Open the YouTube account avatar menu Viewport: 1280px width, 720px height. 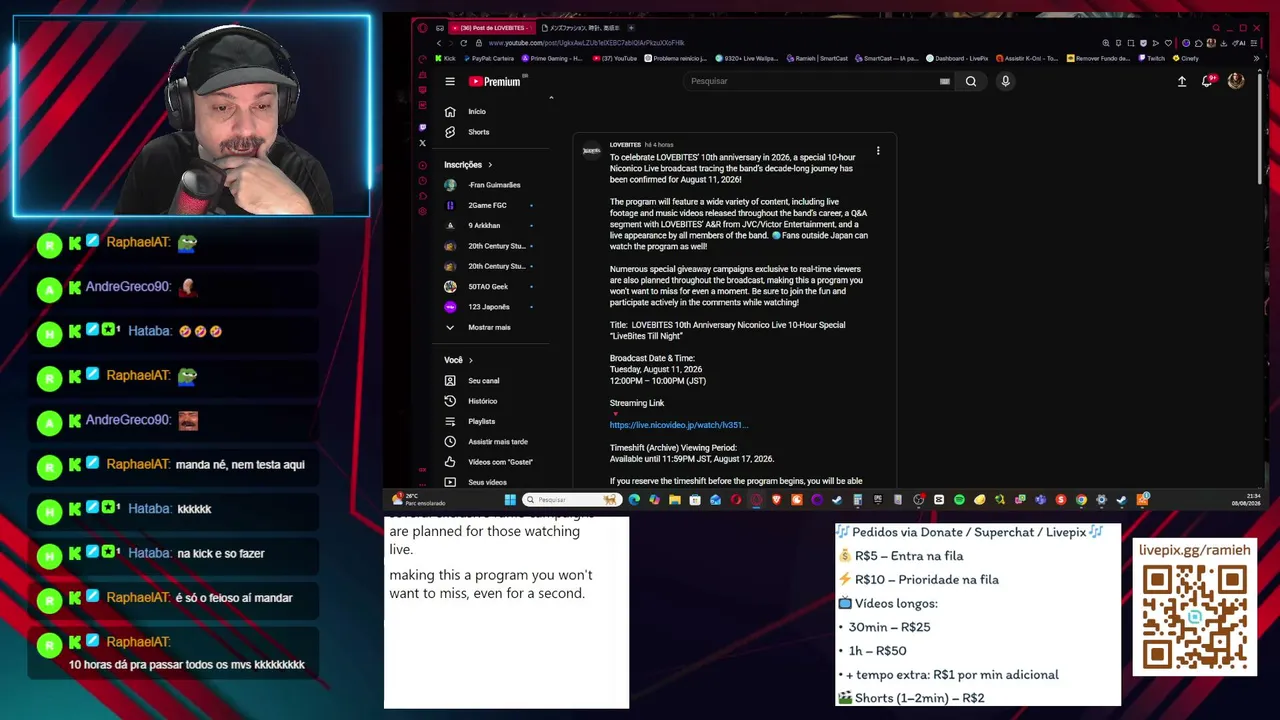point(1236,81)
